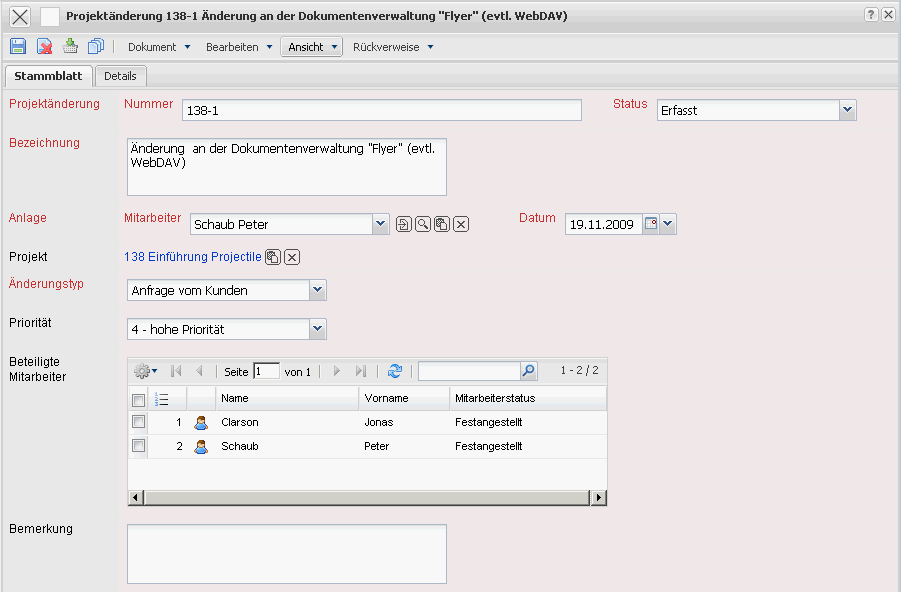This screenshot has height=592, width=901.
Task: Remove the Projekt link with X icon
Action: coord(292,258)
